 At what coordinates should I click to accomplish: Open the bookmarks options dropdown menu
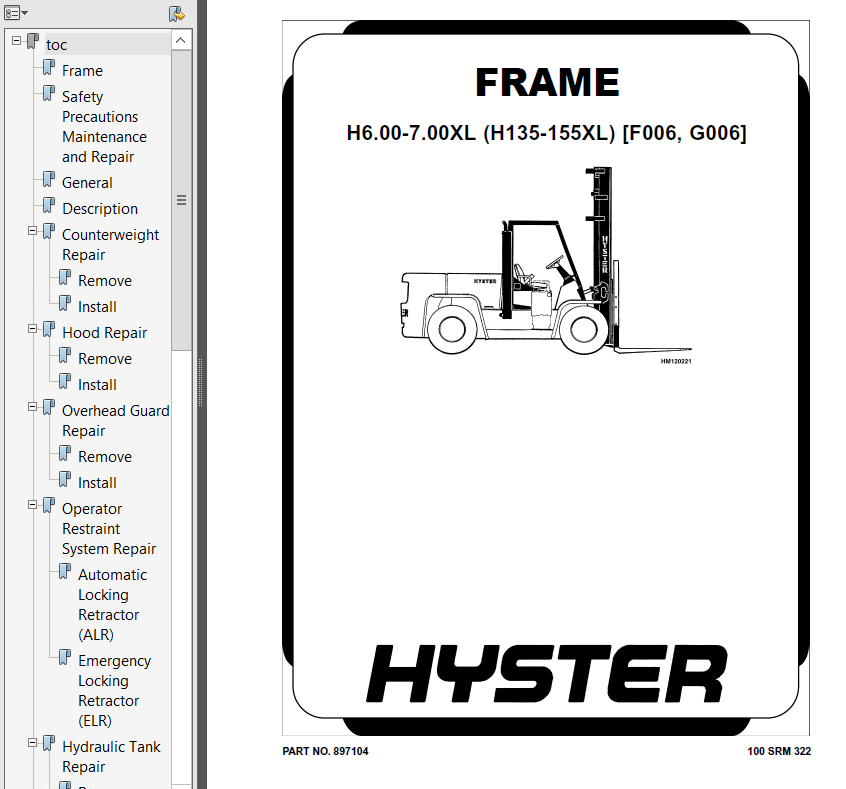(16, 12)
